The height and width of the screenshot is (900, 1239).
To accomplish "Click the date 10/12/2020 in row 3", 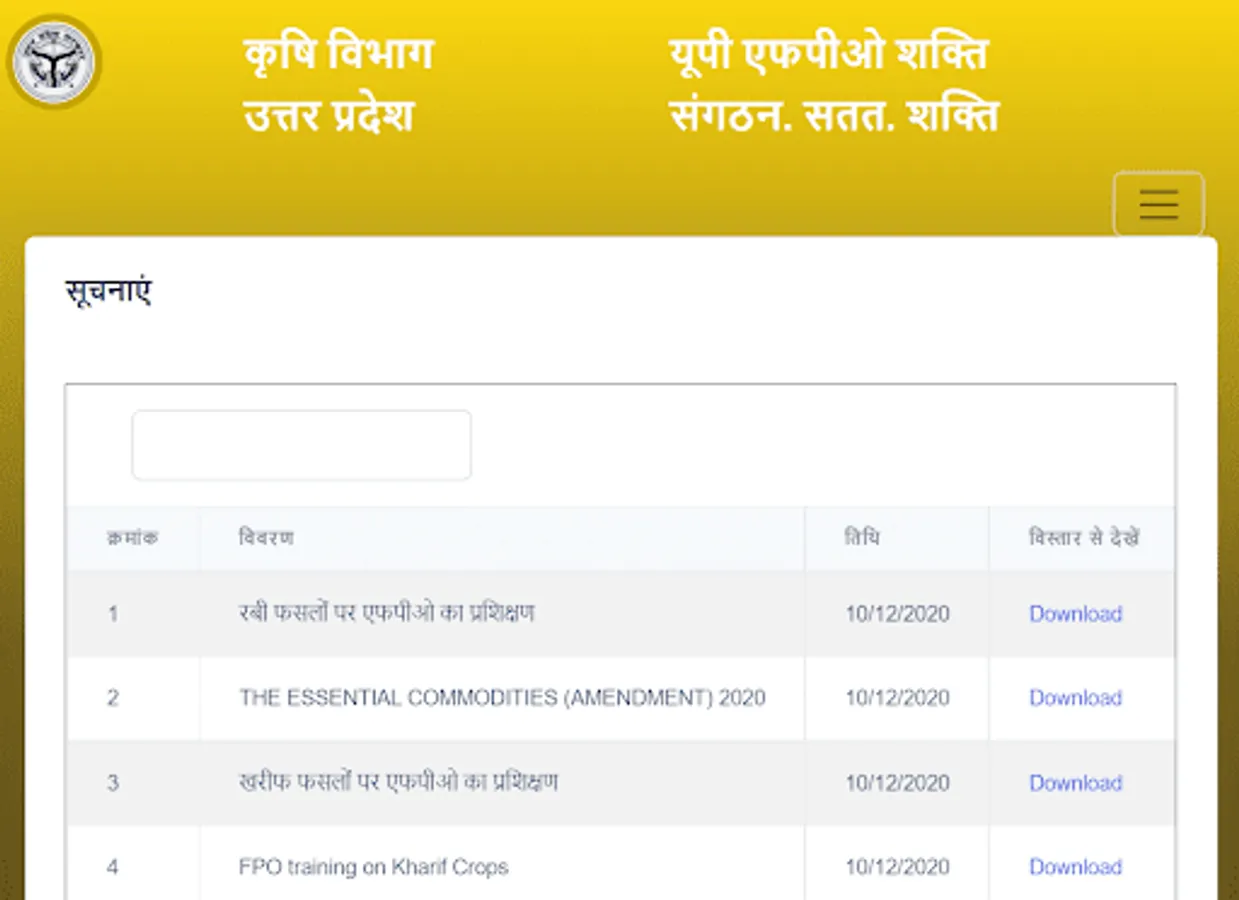I will [x=897, y=783].
